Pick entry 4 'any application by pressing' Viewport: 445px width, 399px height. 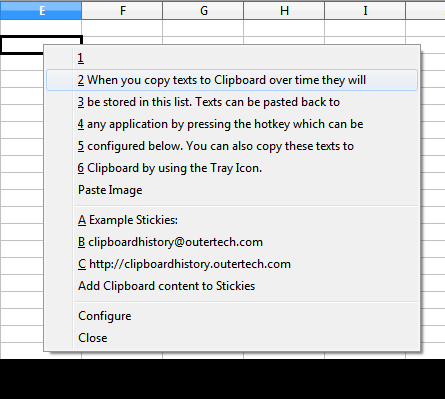point(232,124)
